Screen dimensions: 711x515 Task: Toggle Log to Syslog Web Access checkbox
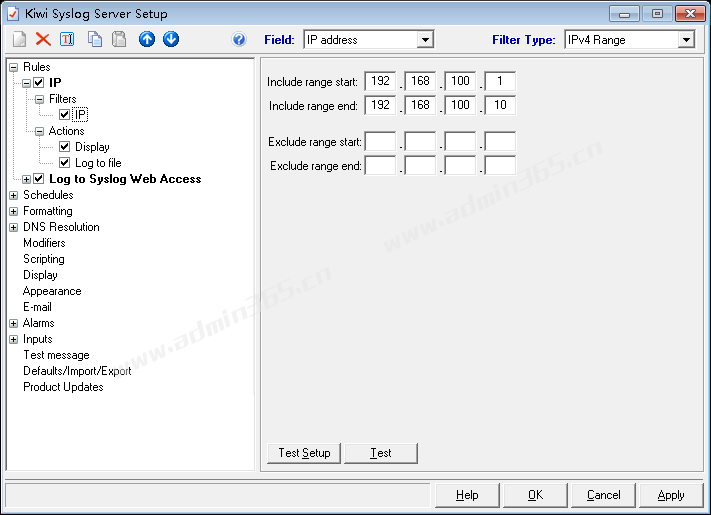coord(39,179)
